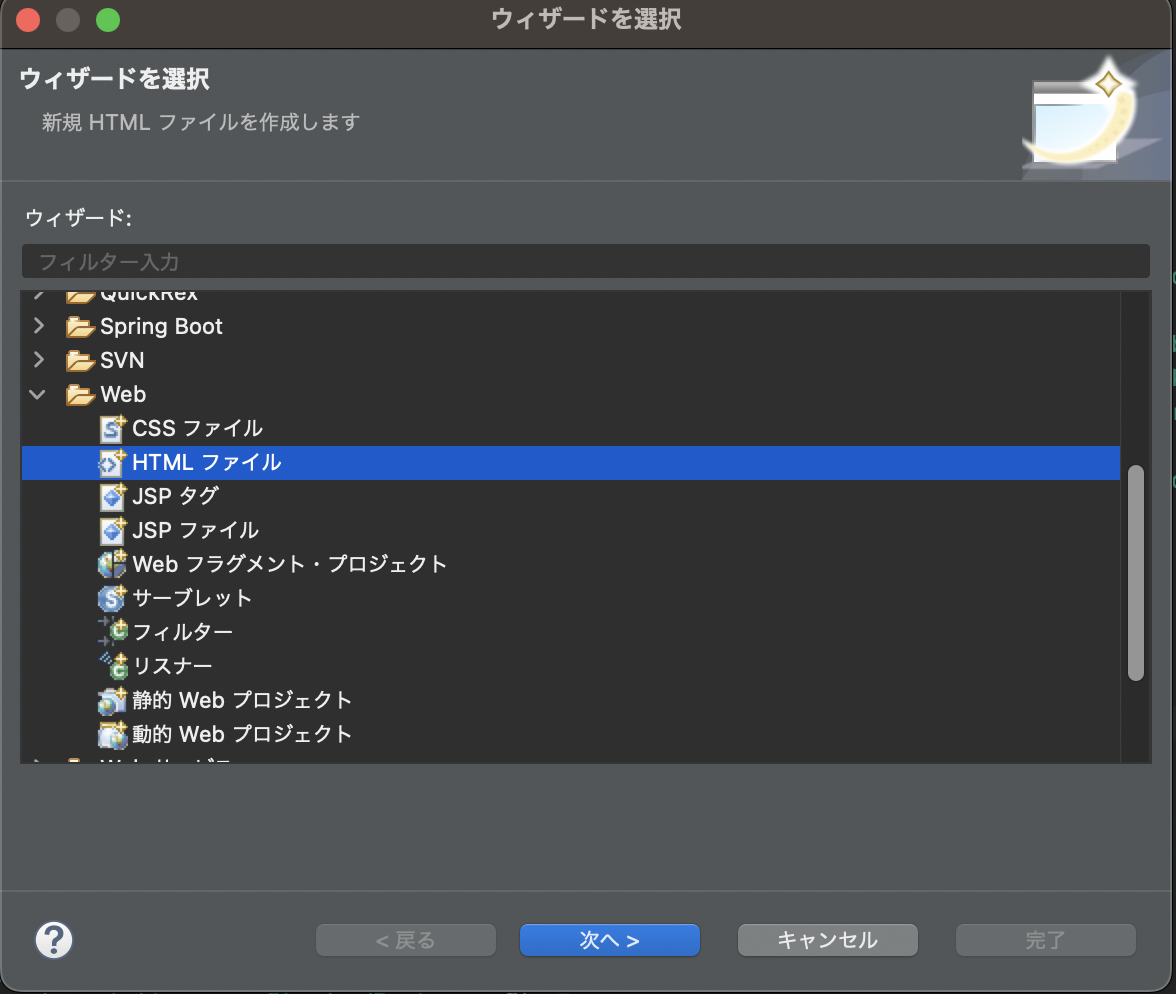Select the サーブレット wizard icon
This screenshot has height=994, width=1176.
111,598
